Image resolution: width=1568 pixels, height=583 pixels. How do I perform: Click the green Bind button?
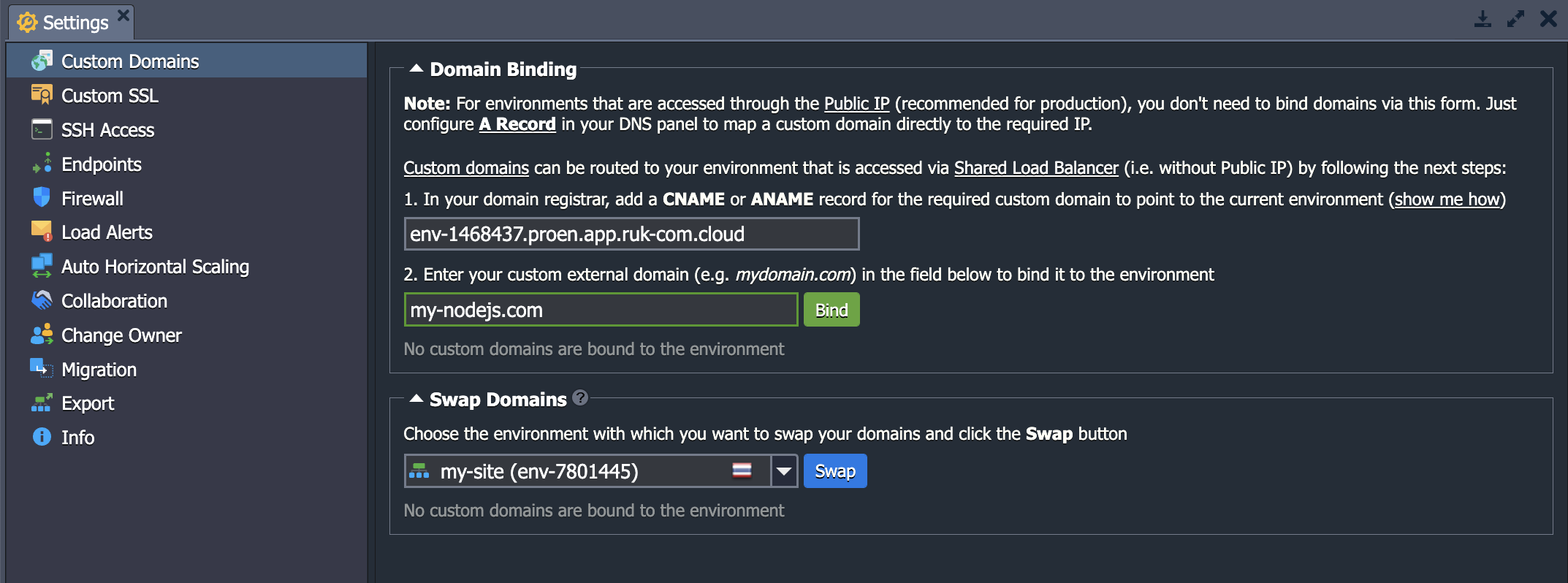coord(831,310)
